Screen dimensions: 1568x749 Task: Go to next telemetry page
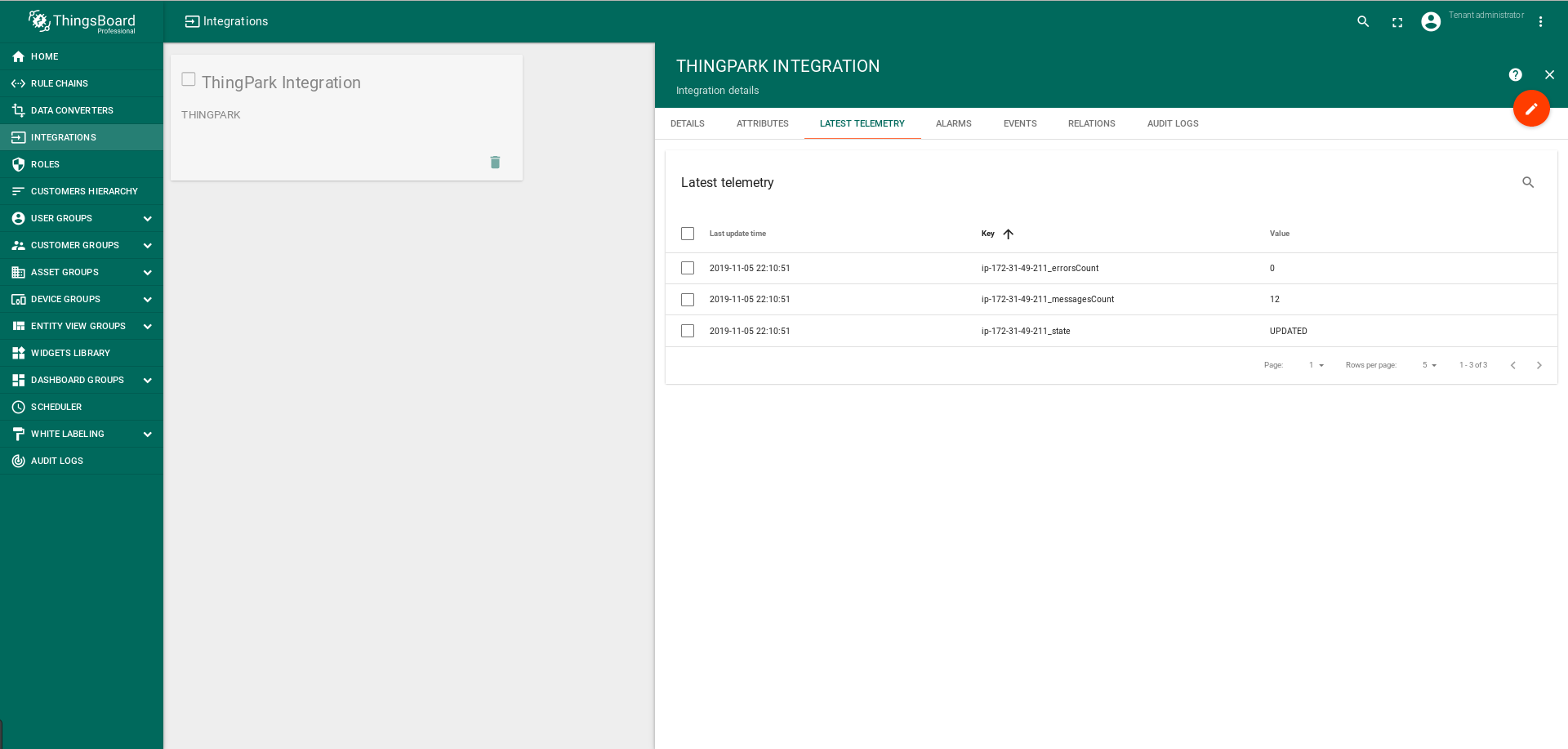pos(1539,365)
